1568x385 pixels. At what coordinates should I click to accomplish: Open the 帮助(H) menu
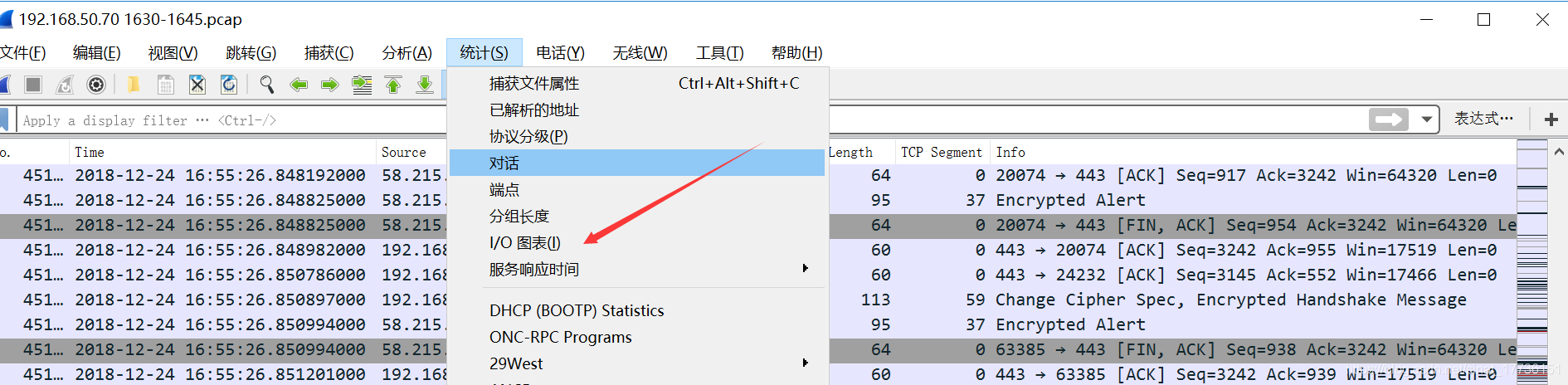pos(796,53)
